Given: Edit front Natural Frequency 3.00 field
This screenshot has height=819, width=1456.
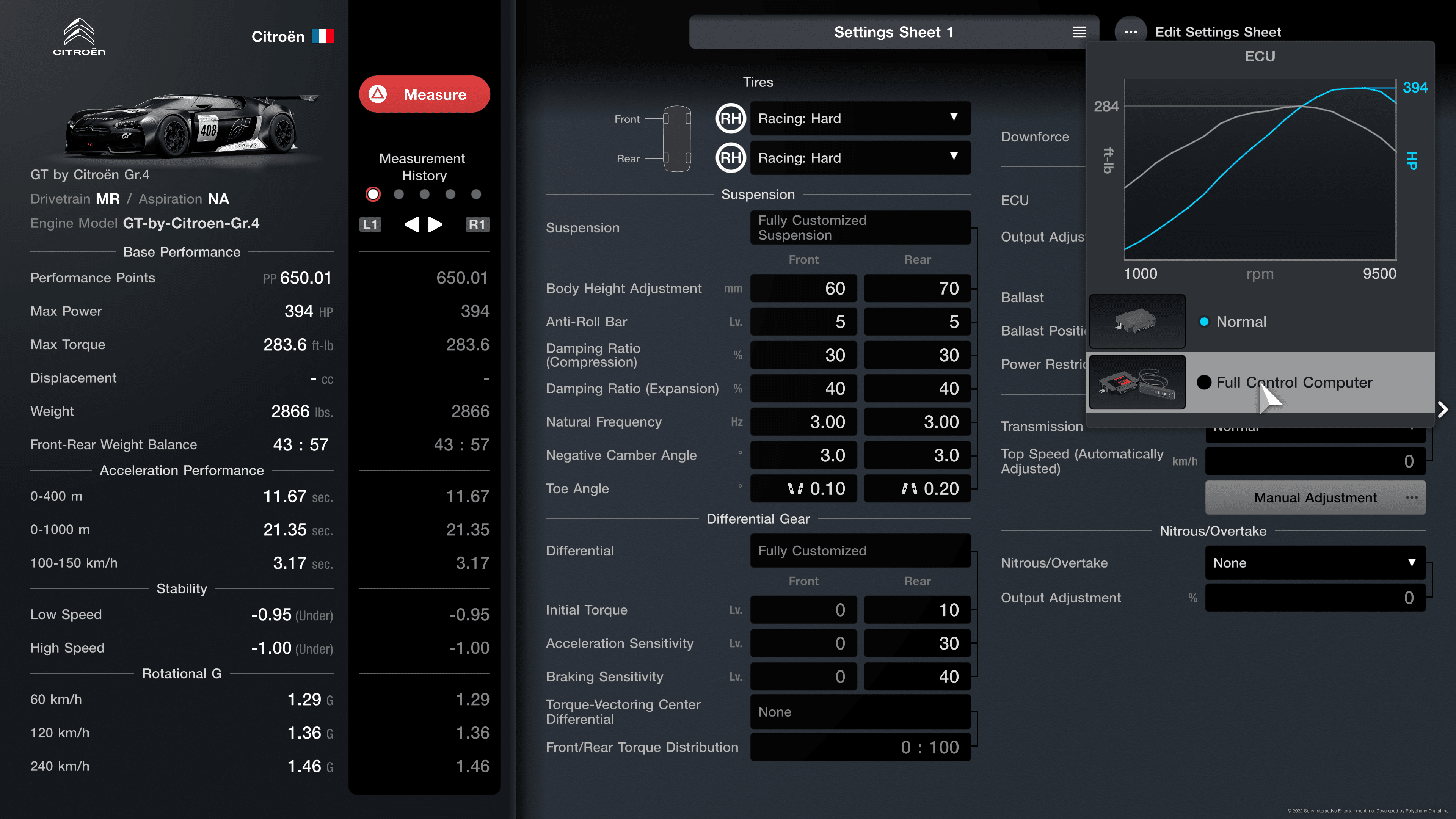Looking at the screenshot, I should [x=803, y=422].
